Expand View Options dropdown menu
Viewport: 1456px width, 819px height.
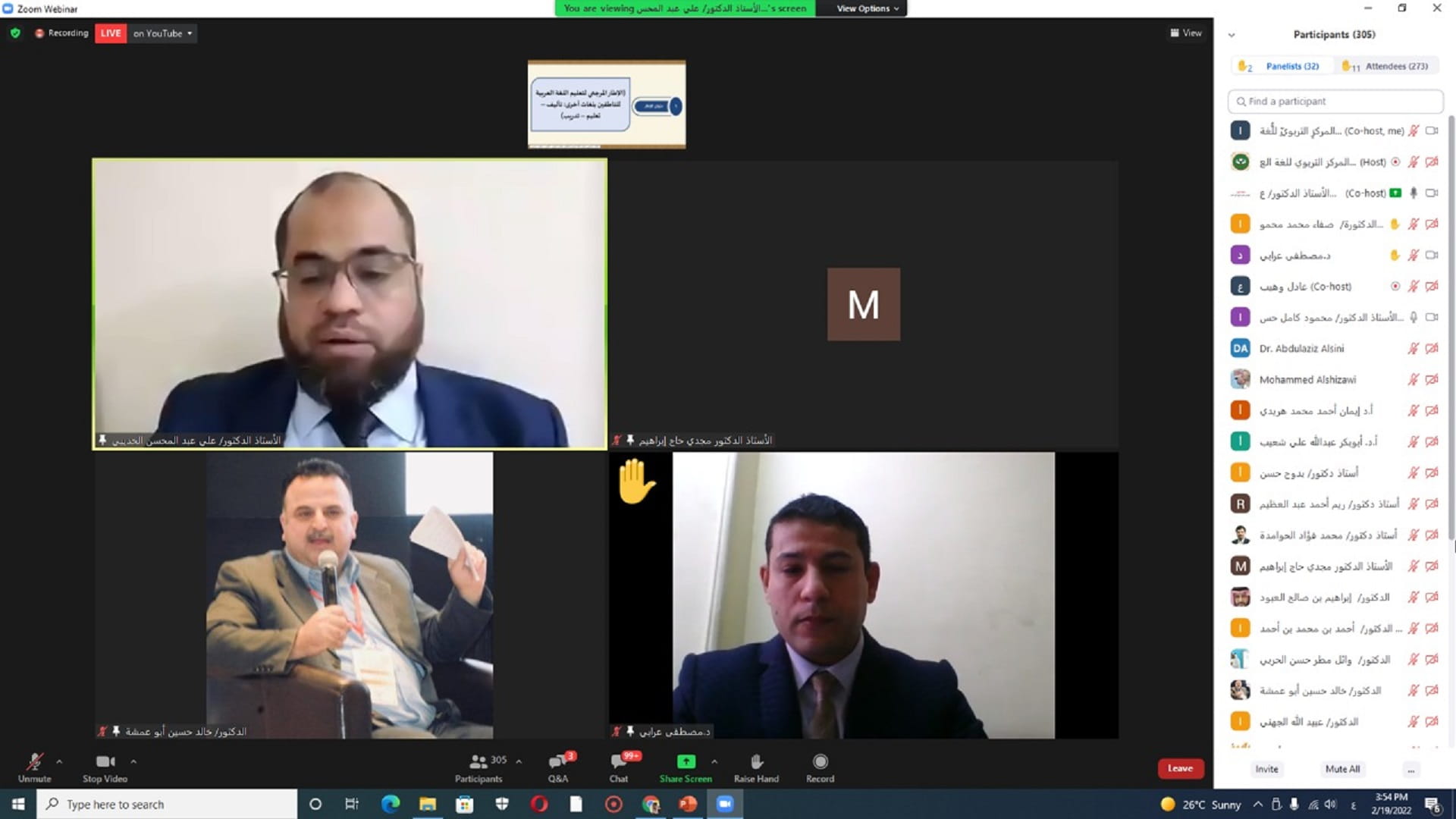click(x=865, y=8)
